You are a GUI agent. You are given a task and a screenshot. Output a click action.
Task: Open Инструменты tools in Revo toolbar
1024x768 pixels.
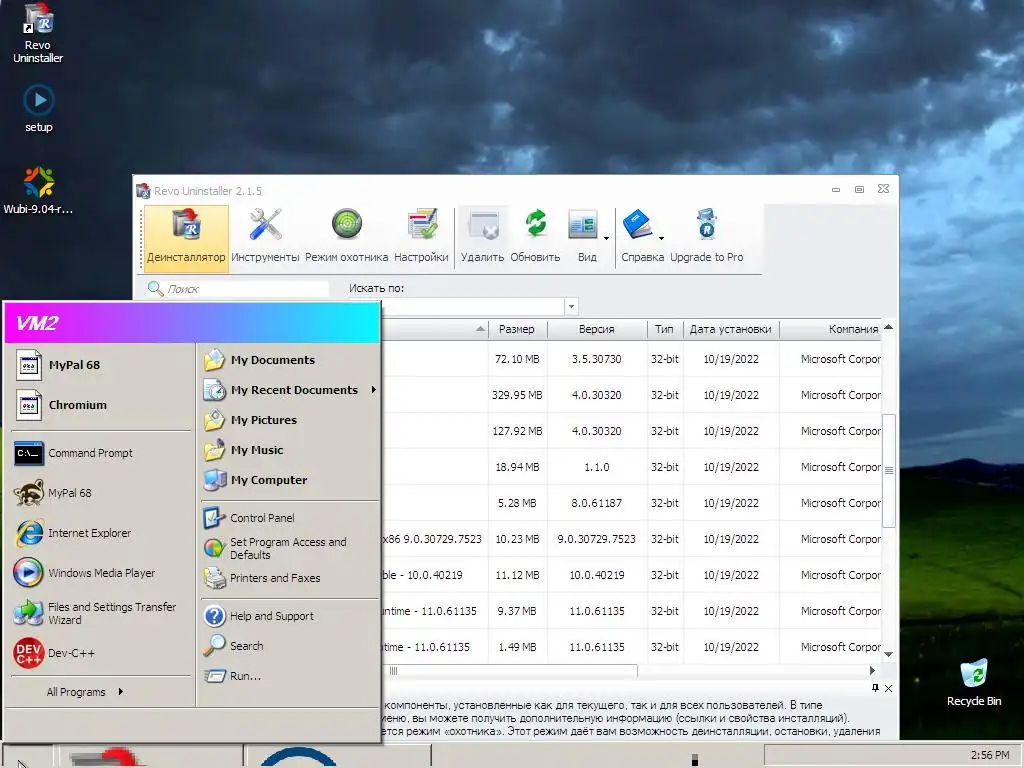pyautogui.click(x=265, y=236)
